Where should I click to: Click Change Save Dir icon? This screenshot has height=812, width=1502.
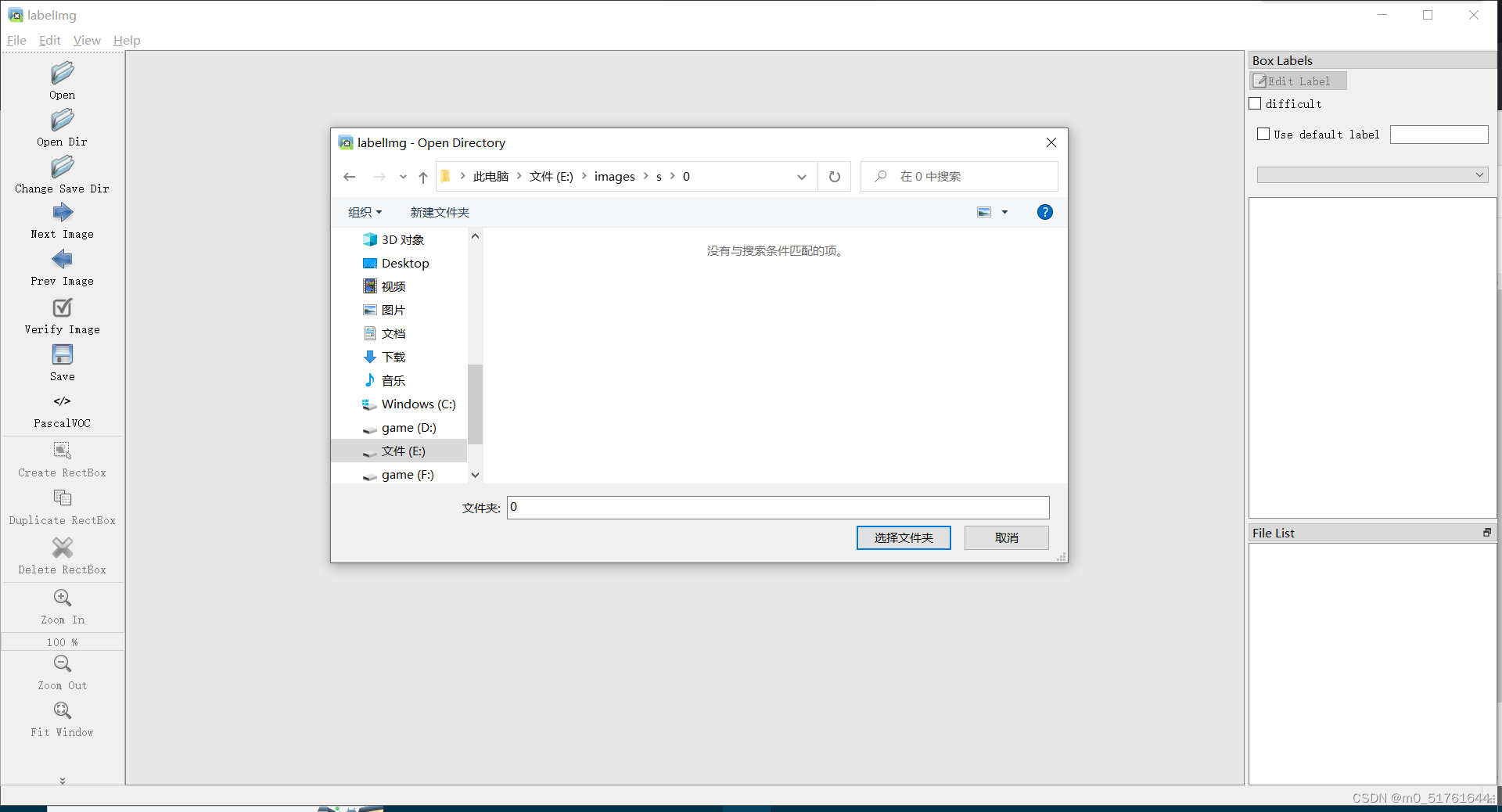63,167
